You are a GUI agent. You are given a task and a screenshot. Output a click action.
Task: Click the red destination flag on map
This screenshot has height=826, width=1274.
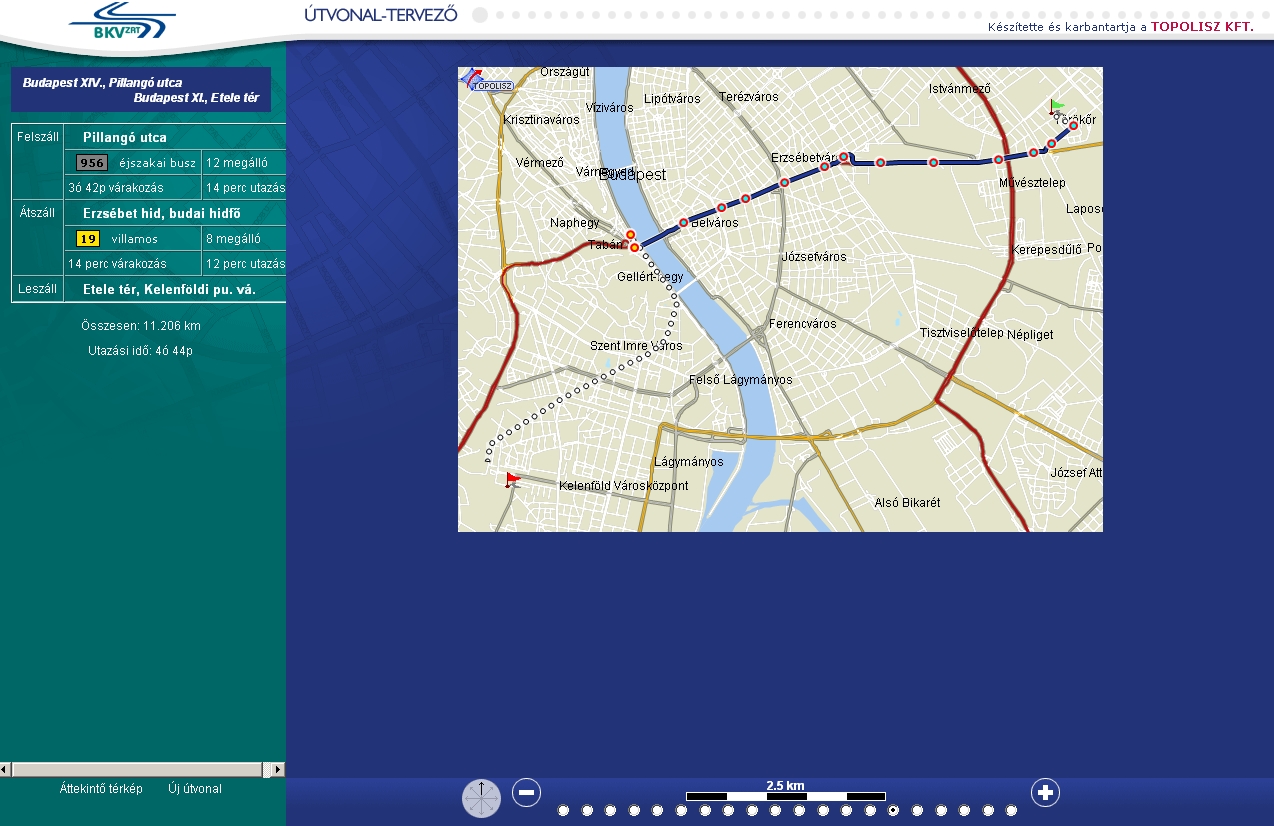[x=513, y=480]
